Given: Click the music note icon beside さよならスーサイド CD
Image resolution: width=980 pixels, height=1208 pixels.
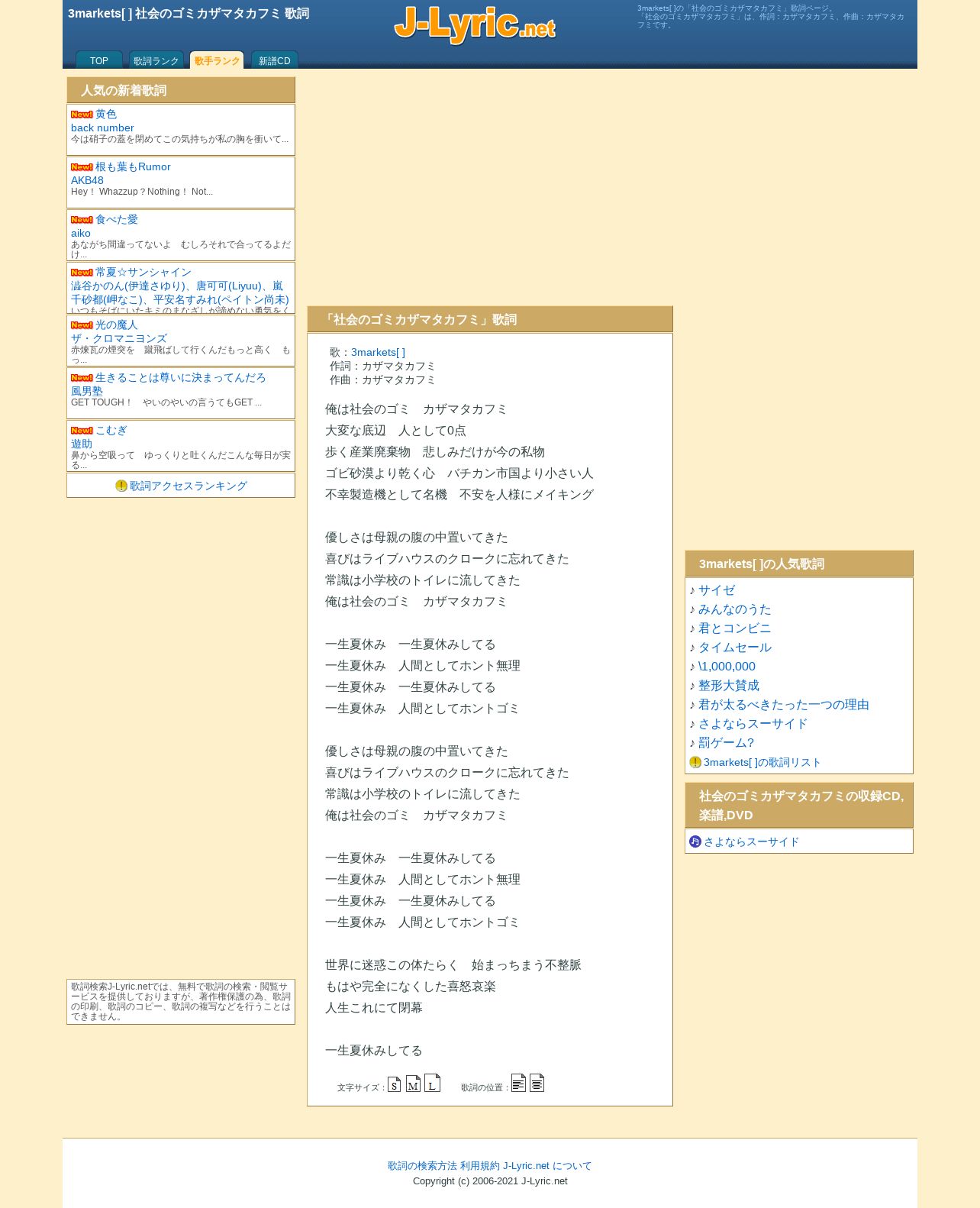Looking at the screenshot, I should [695, 841].
